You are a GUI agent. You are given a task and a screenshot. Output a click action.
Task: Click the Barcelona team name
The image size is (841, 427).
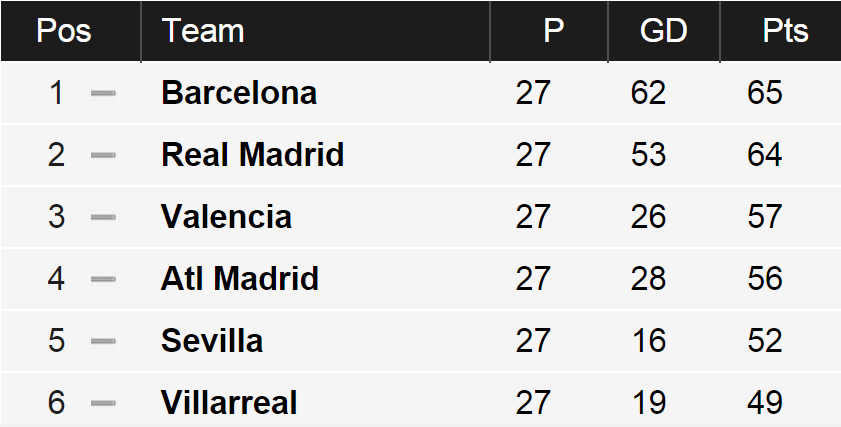239,93
